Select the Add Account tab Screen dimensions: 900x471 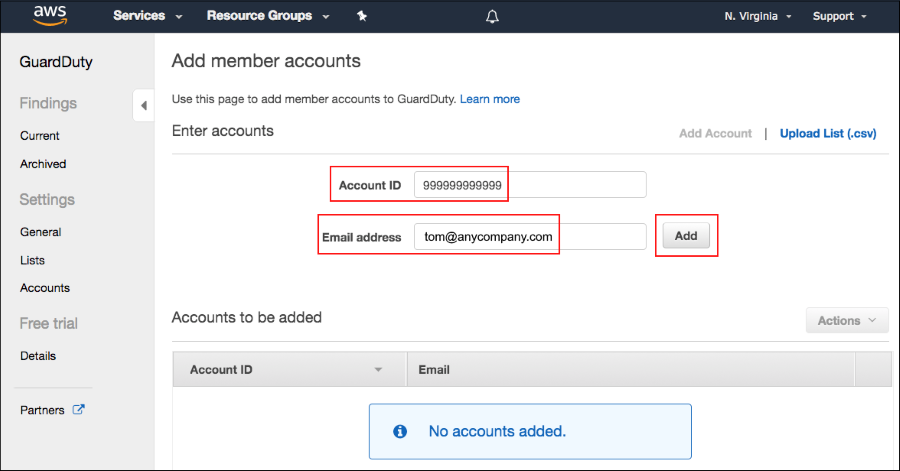click(715, 134)
